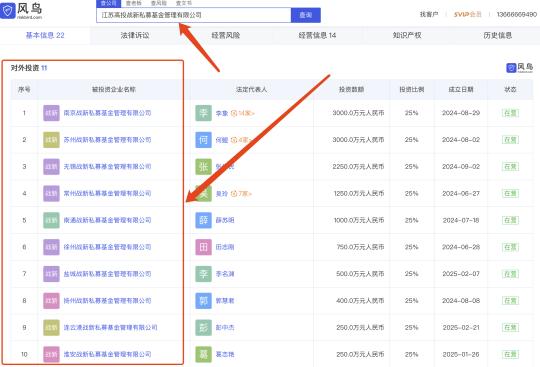Select the 查公司 search mode tab
The height and width of the screenshot is (367, 540).
pyautogui.click(x=109, y=3)
